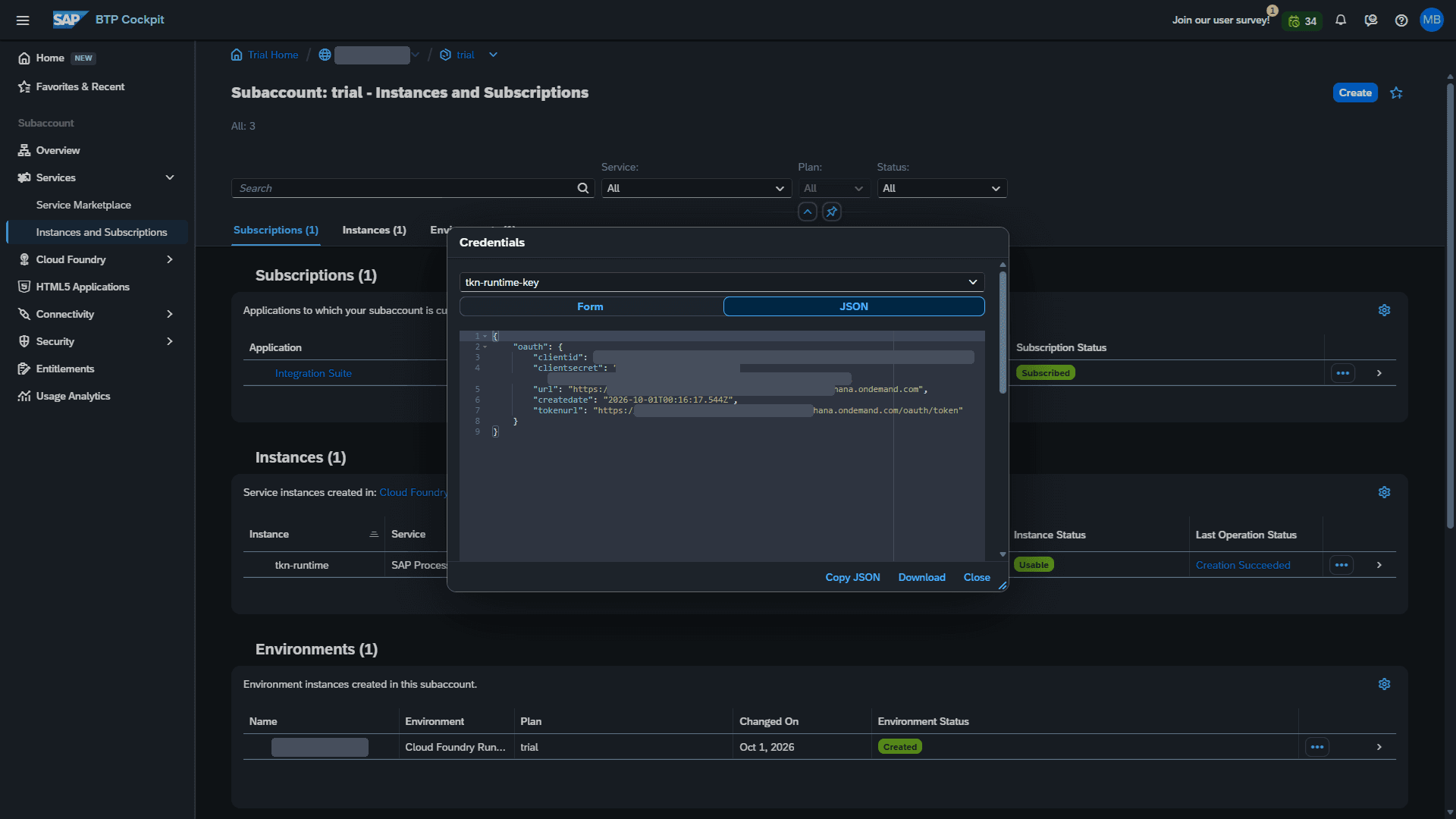The height and width of the screenshot is (819, 1456).
Task: Close the Credentials dialog
Action: click(x=977, y=577)
